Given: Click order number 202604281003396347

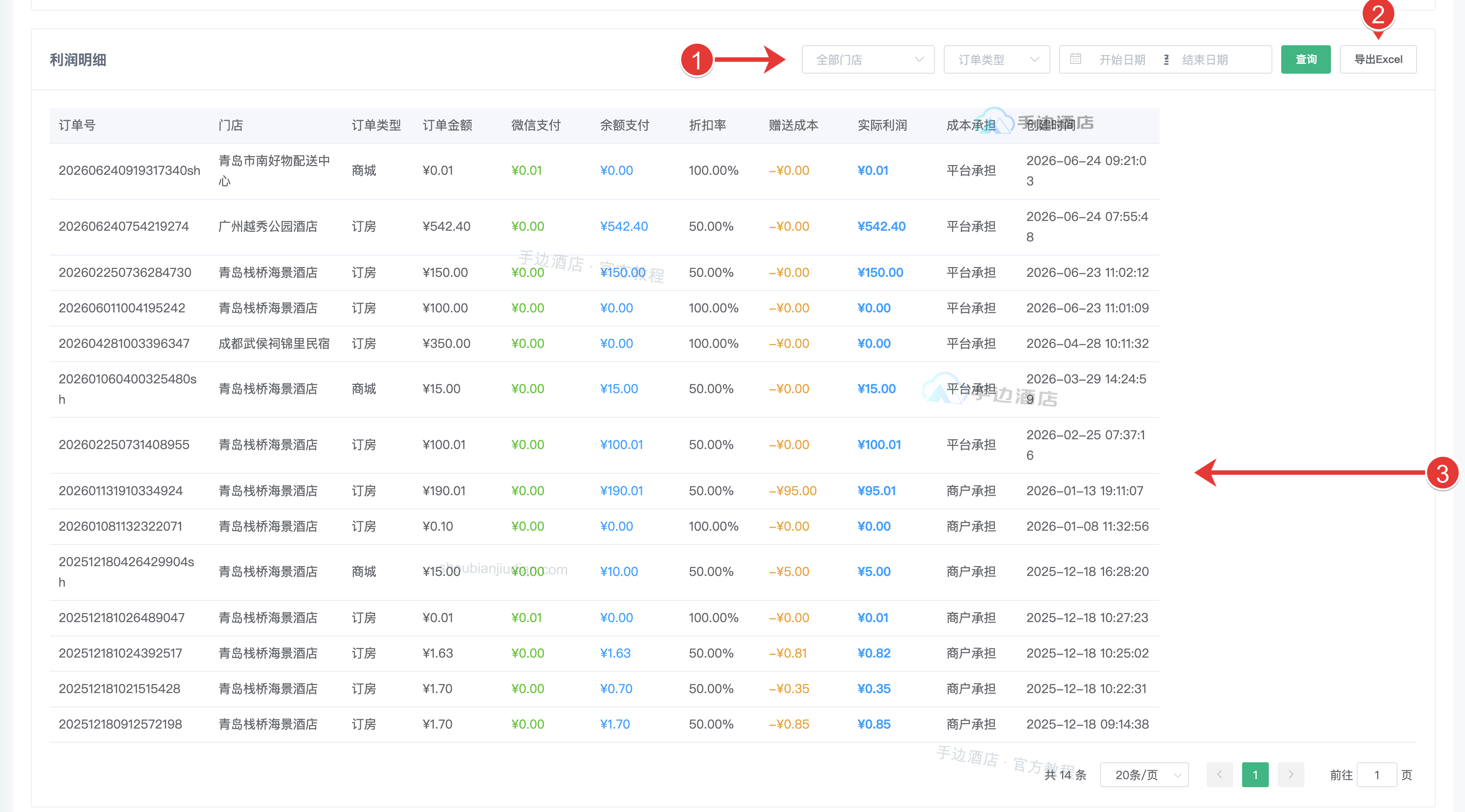Looking at the screenshot, I should (x=124, y=344).
